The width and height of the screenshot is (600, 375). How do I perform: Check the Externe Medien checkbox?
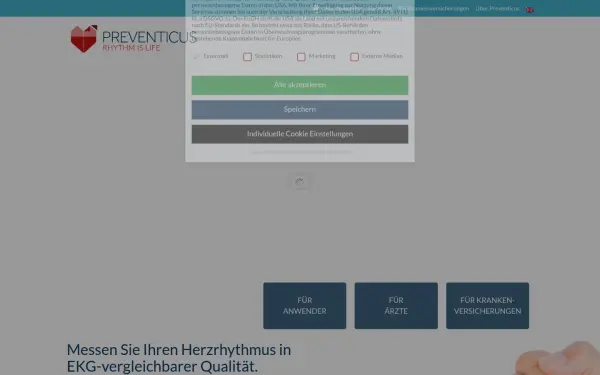[354, 57]
